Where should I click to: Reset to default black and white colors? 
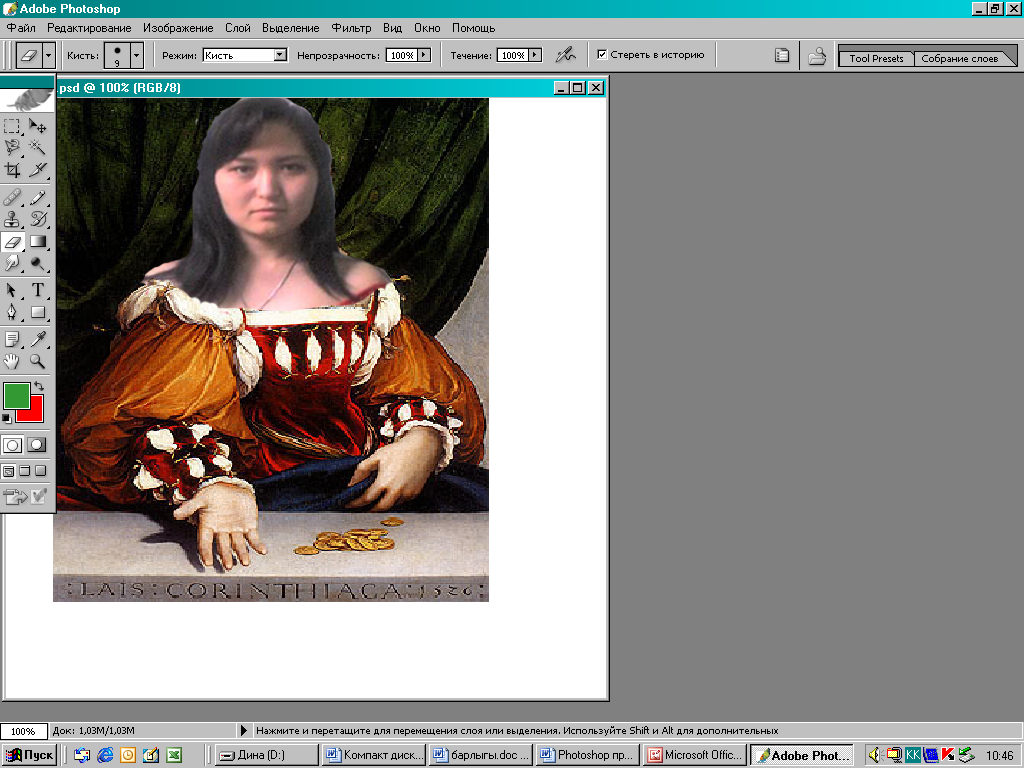[x=7, y=418]
